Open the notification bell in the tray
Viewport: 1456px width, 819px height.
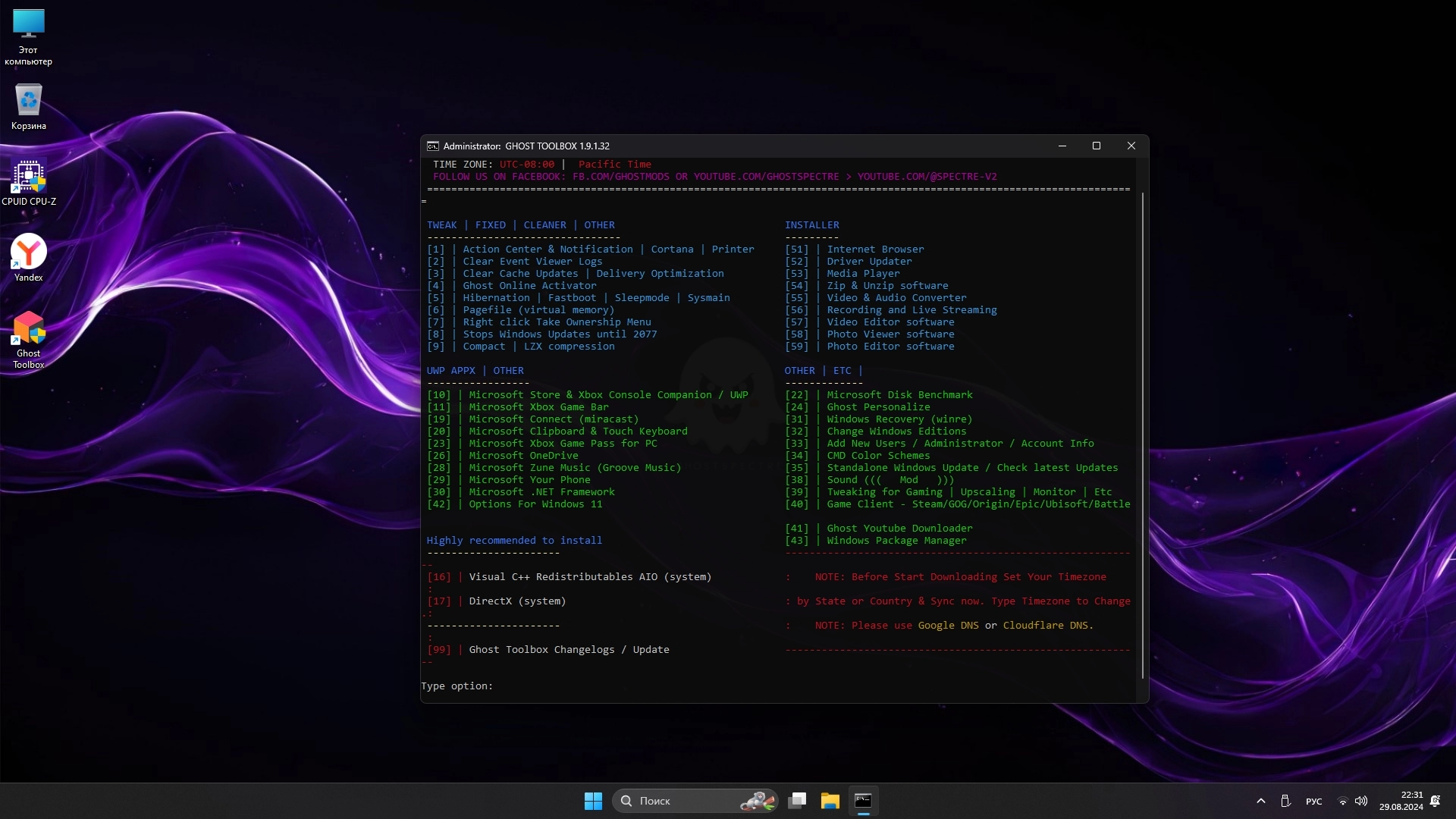pyautogui.click(x=1435, y=801)
